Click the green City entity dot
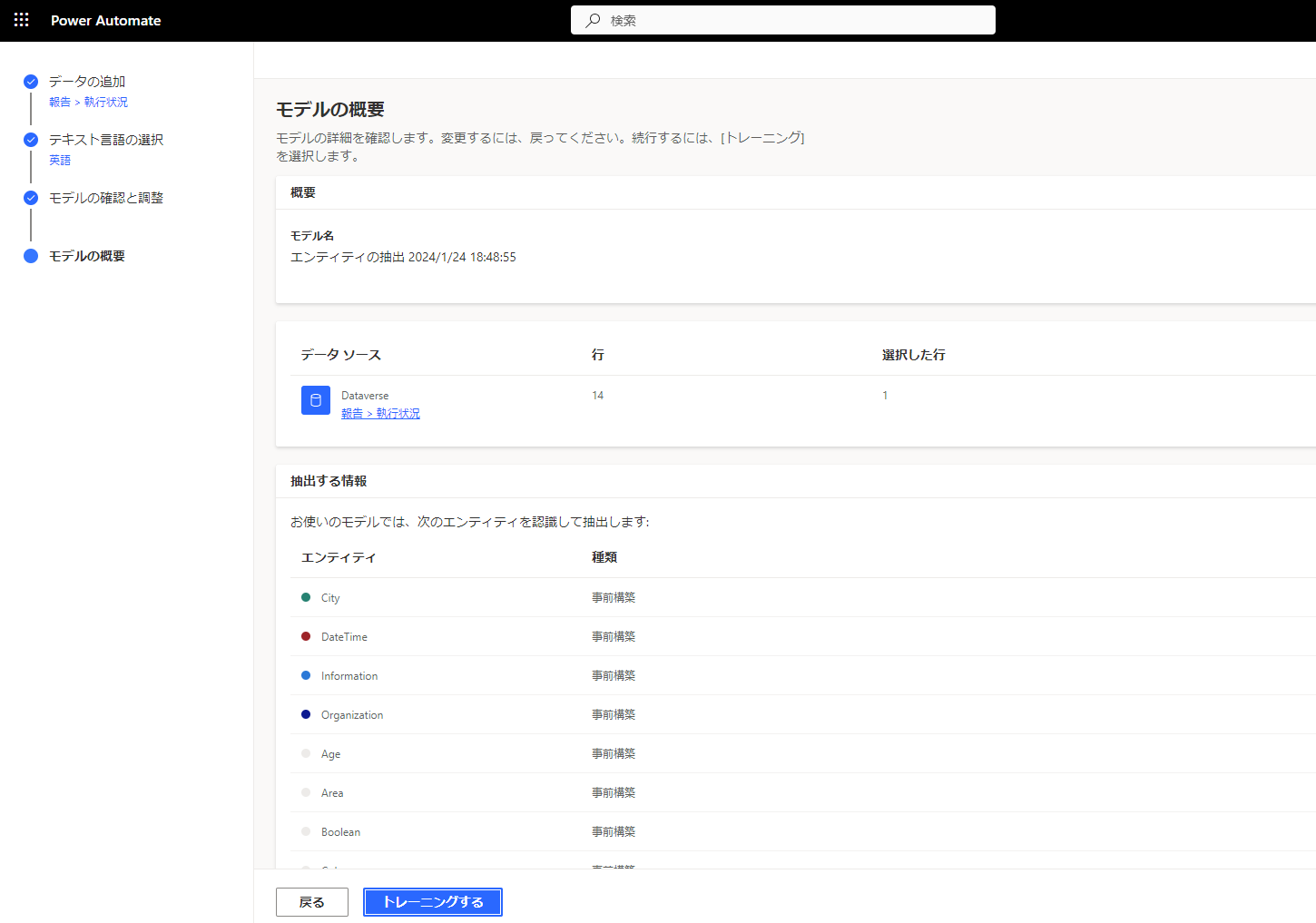 pos(306,597)
